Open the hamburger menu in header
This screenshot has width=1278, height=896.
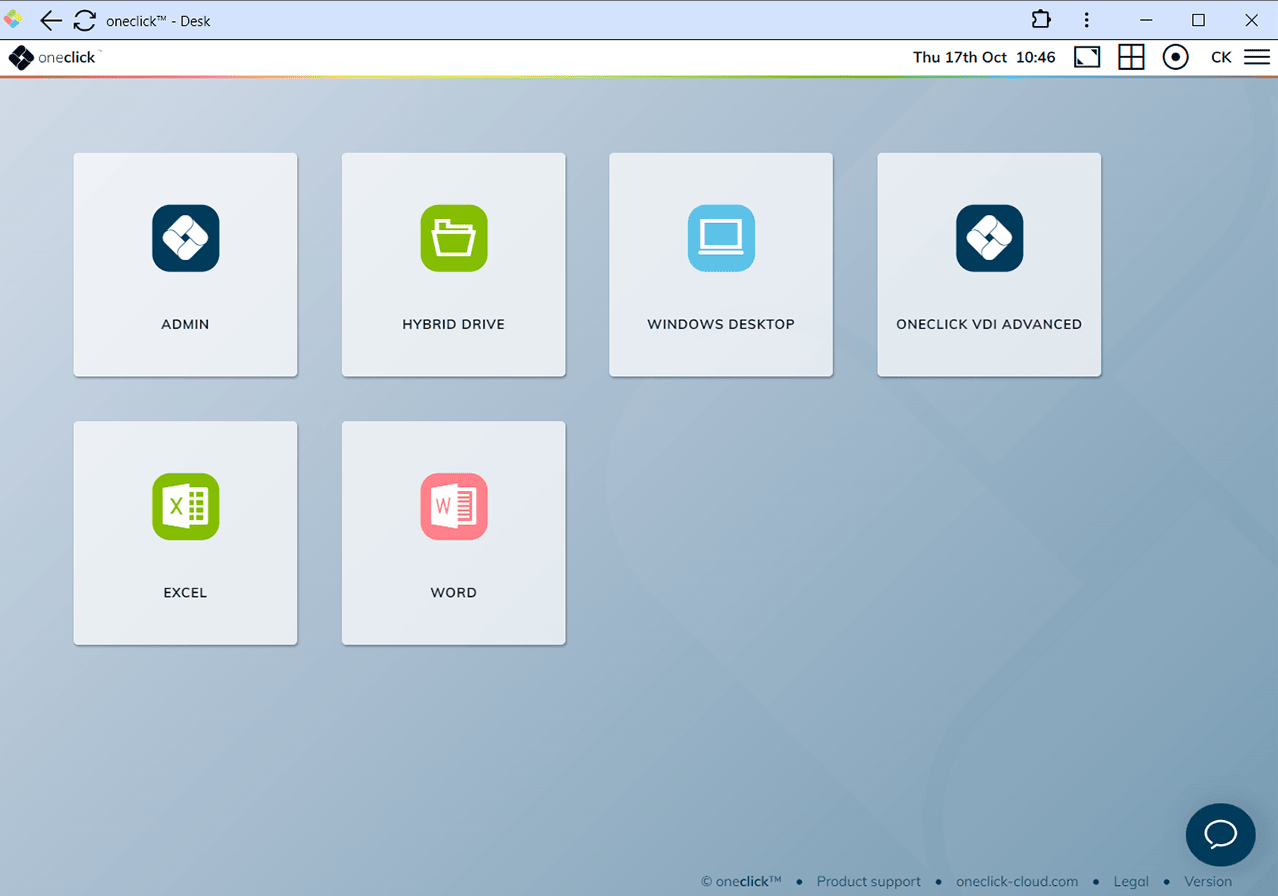pyautogui.click(x=1257, y=57)
